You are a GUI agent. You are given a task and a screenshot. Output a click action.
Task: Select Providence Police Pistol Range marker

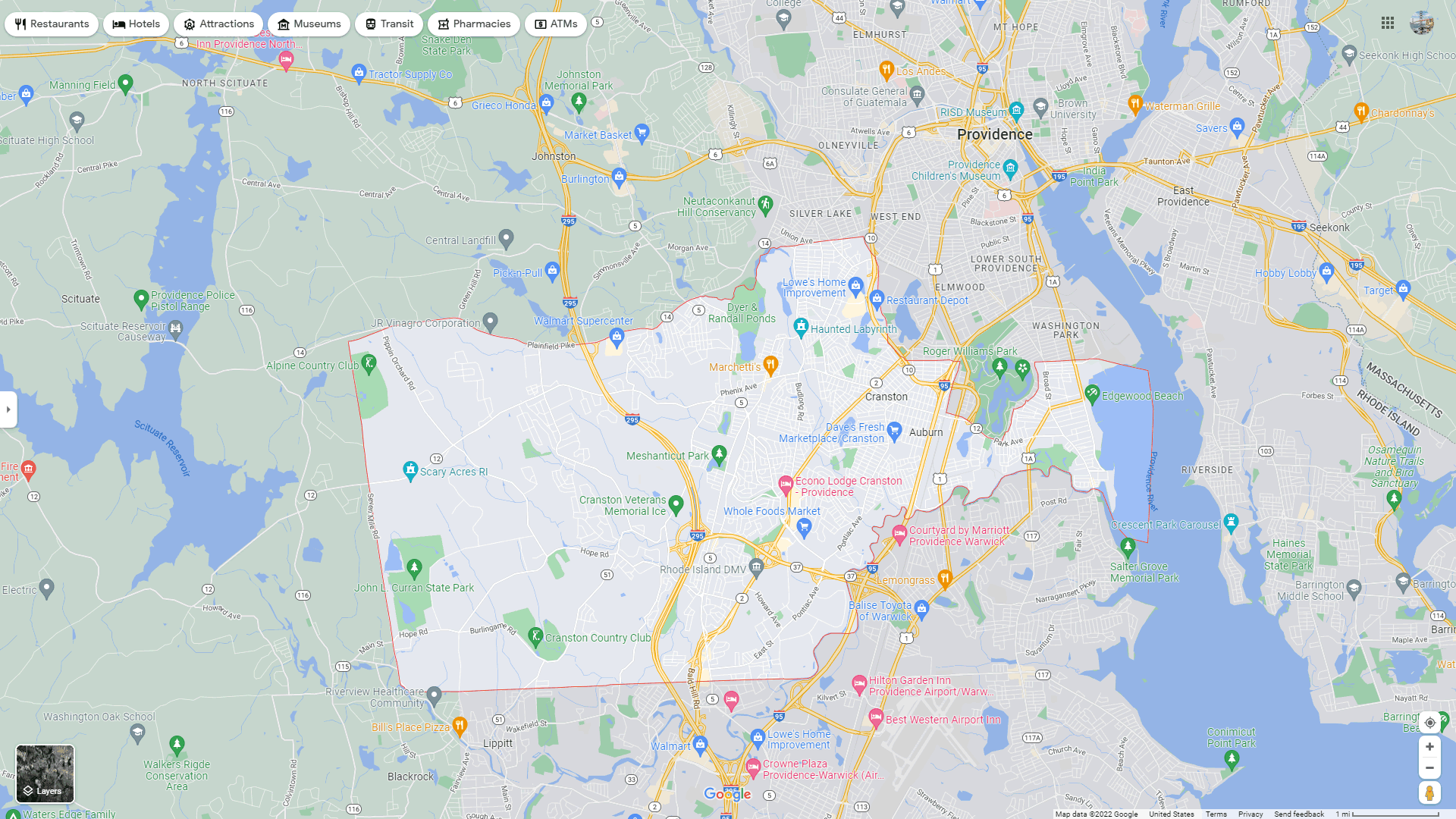pyautogui.click(x=141, y=300)
